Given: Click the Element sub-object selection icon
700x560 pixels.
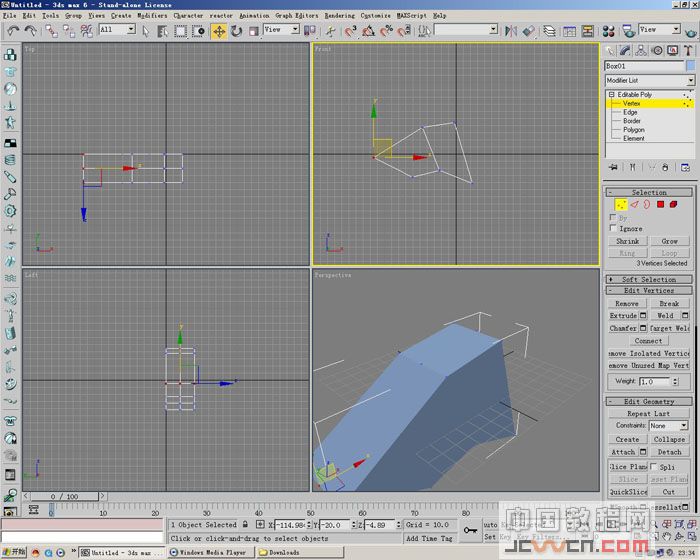Looking at the screenshot, I should (675, 204).
